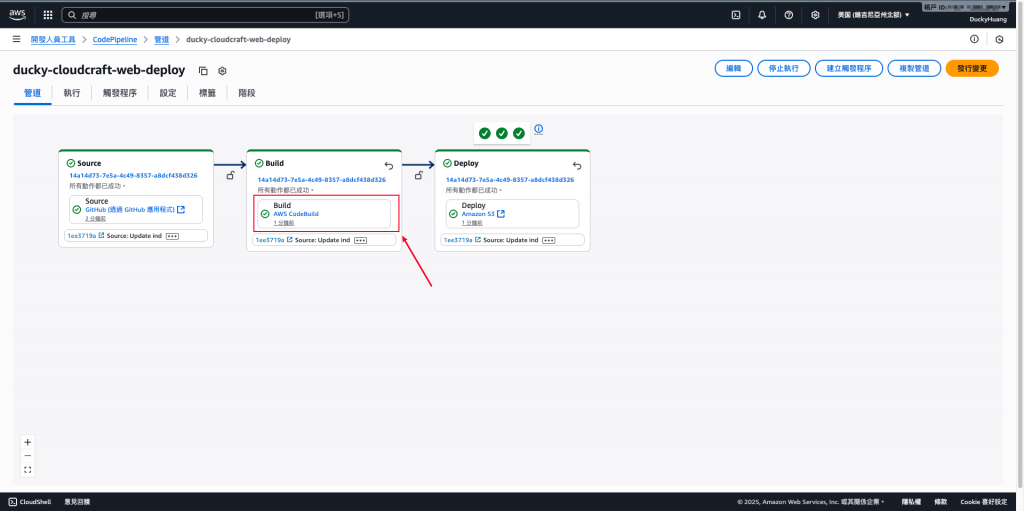Click the orange 發行變更 button
The height and width of the screenshot is (511, 1024).
(x=972, y=68)
